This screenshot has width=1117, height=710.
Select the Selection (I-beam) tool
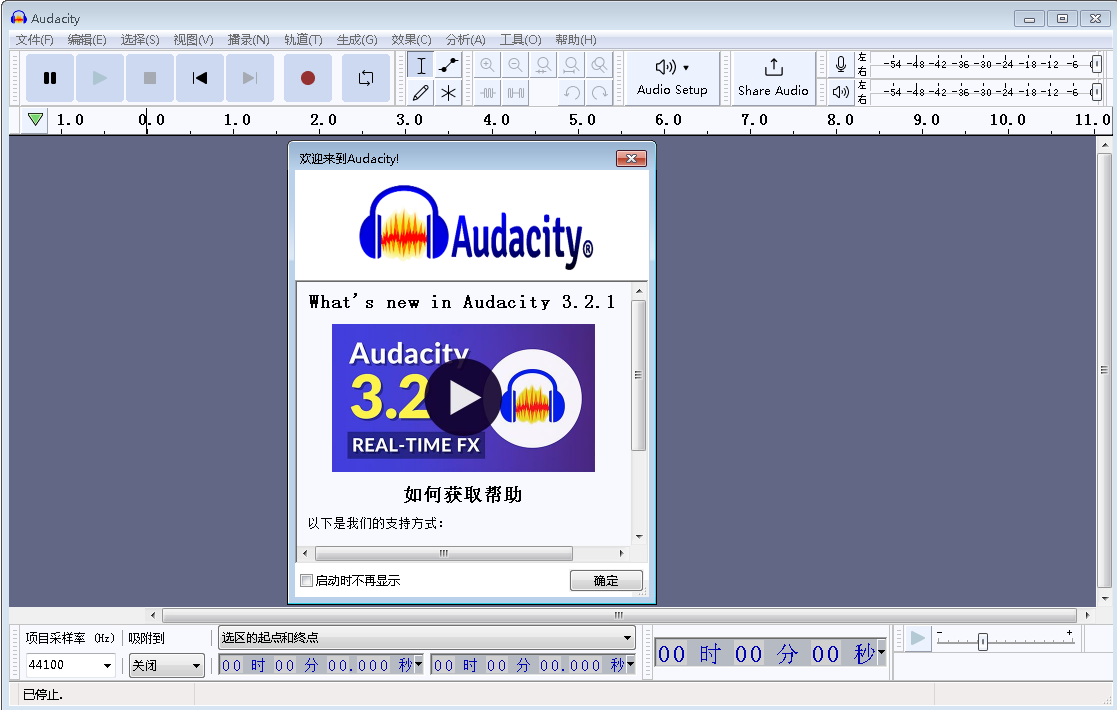tap(421, 66)
